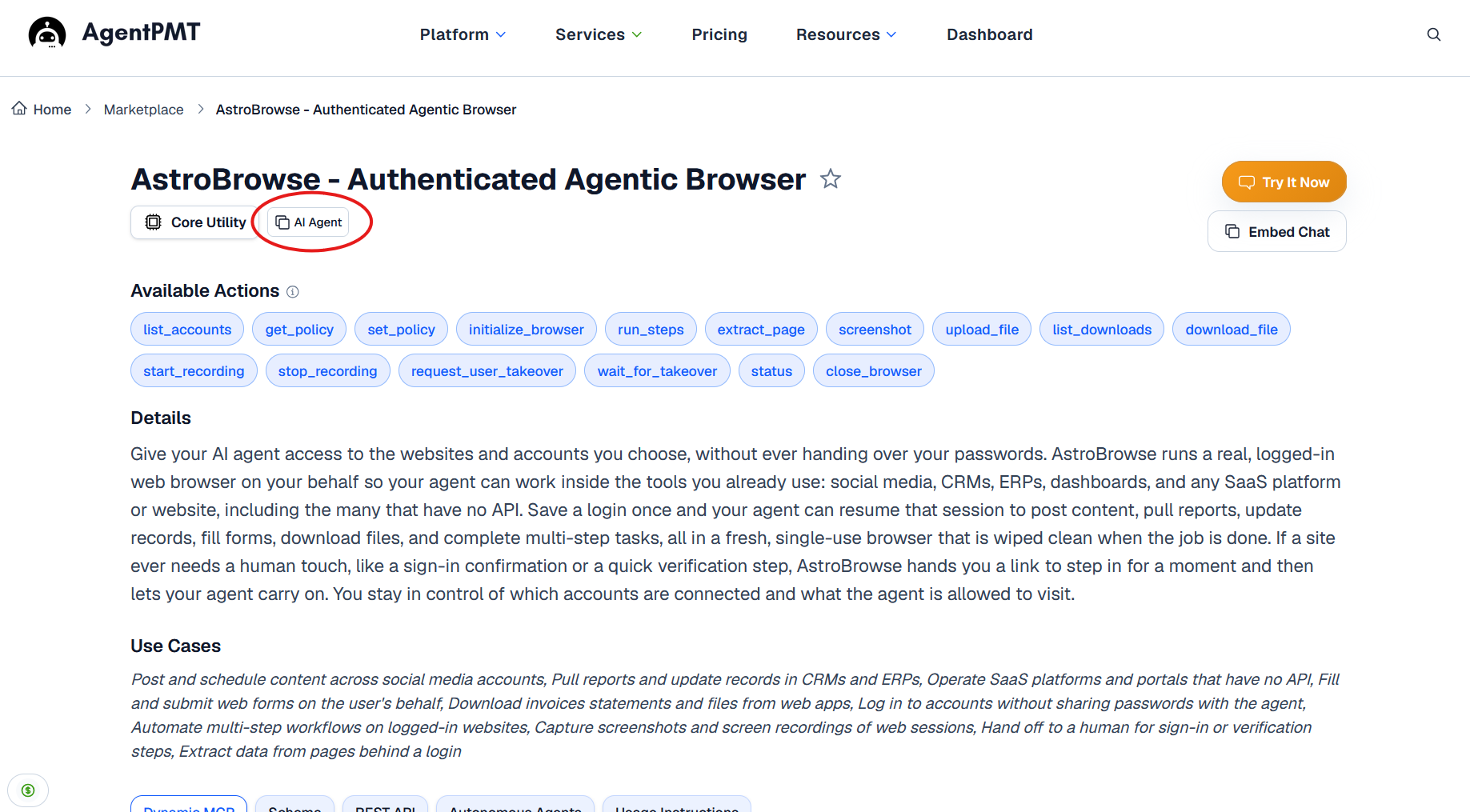Pick the extract_page action chip
1470x812 pixels.
[761, 329]
